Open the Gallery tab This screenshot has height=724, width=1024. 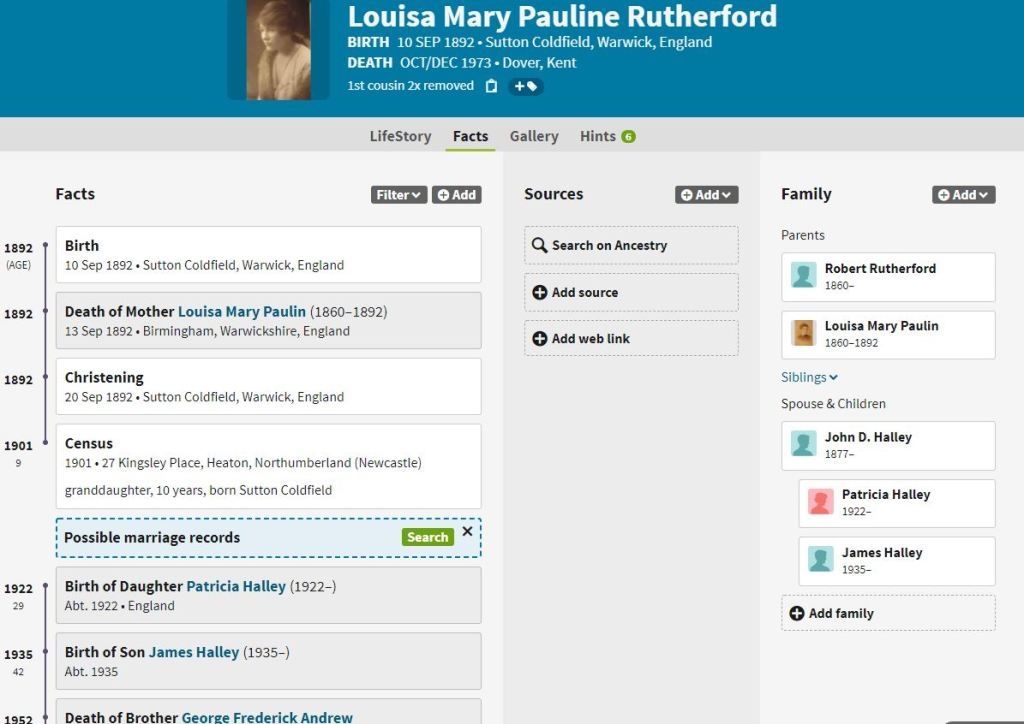pyautogui.click(x=534, y=136)
